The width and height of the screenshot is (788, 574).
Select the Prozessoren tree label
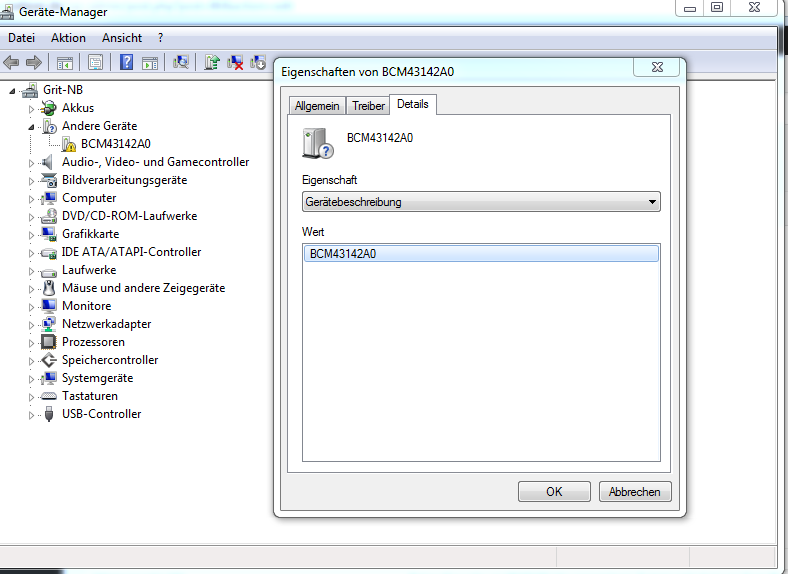click(93, 342)
